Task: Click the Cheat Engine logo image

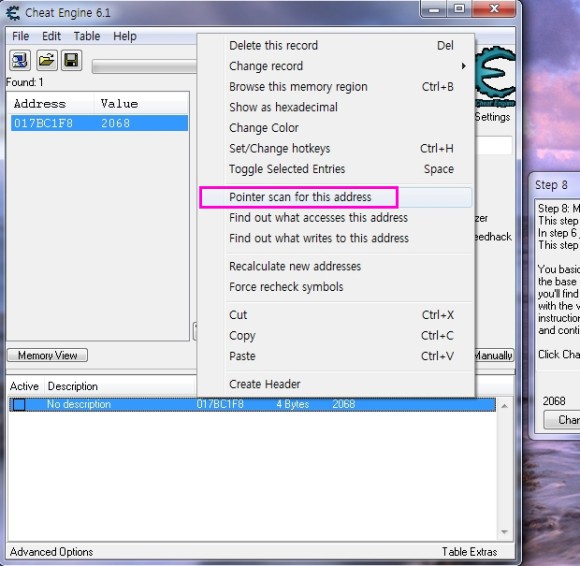Action: [495, 77]
